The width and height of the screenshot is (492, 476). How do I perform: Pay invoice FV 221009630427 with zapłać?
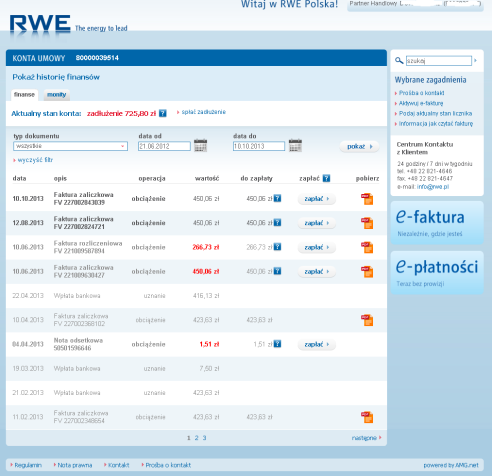[317, 272]
